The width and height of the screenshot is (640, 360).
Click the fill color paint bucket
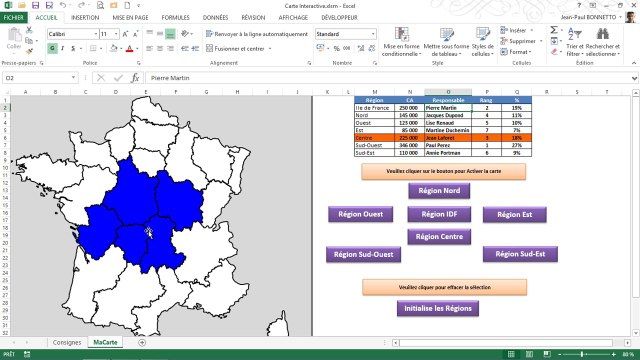pyautogui.click(x=114, y=49)
